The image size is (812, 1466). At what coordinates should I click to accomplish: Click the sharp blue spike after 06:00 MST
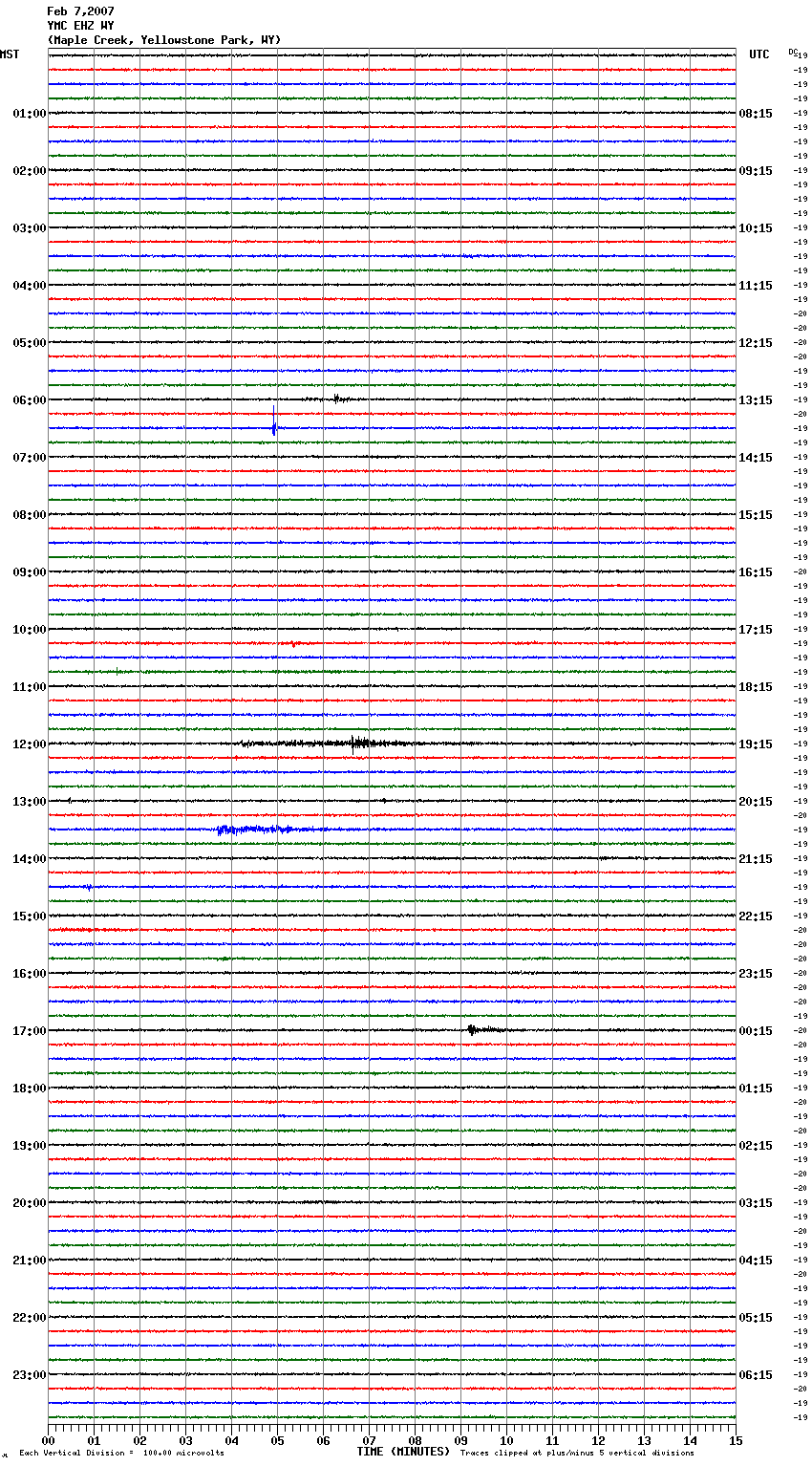point(274,420)
